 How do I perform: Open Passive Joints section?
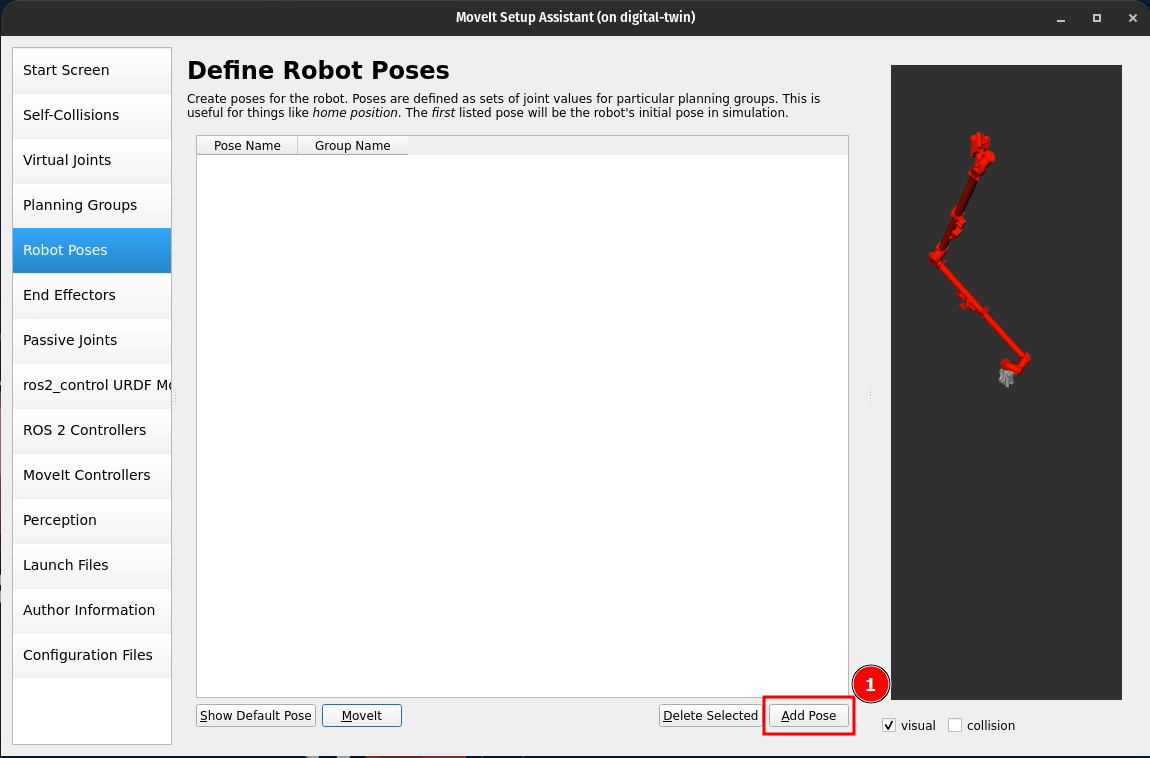(x=91, y=340)
